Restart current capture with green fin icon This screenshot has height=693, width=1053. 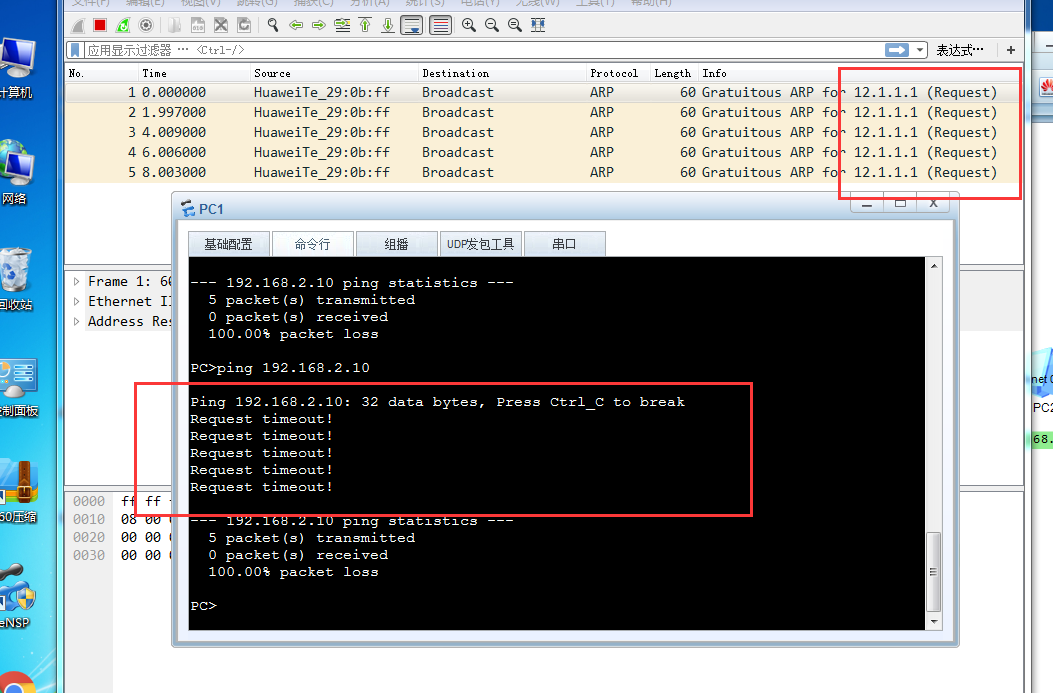tap(123, 26)
